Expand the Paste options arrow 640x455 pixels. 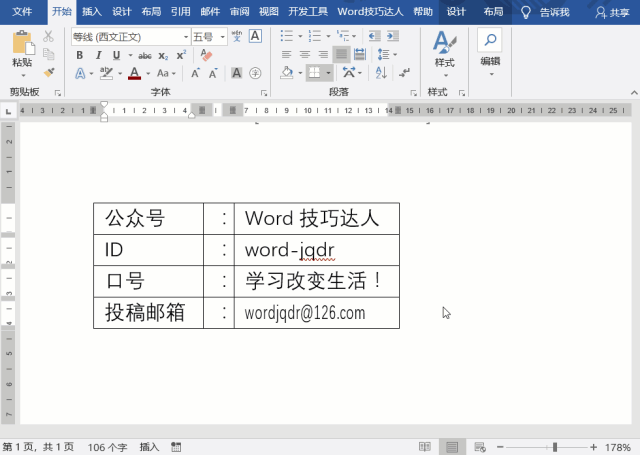coord(23,75)
